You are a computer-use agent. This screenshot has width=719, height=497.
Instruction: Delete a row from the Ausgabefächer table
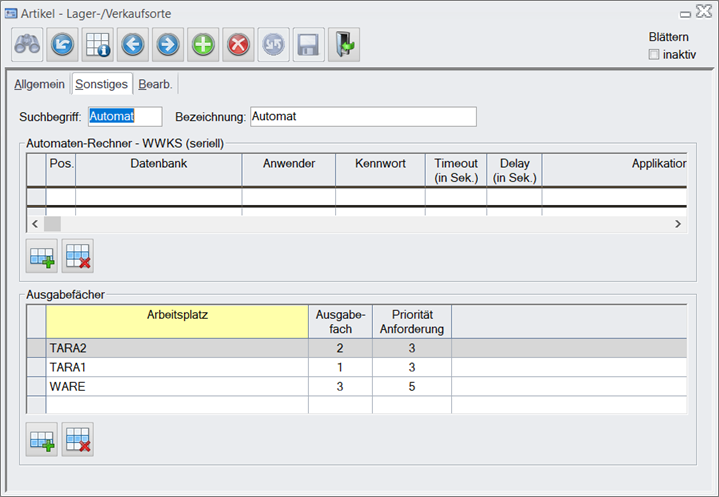click(x=78, y=439)
